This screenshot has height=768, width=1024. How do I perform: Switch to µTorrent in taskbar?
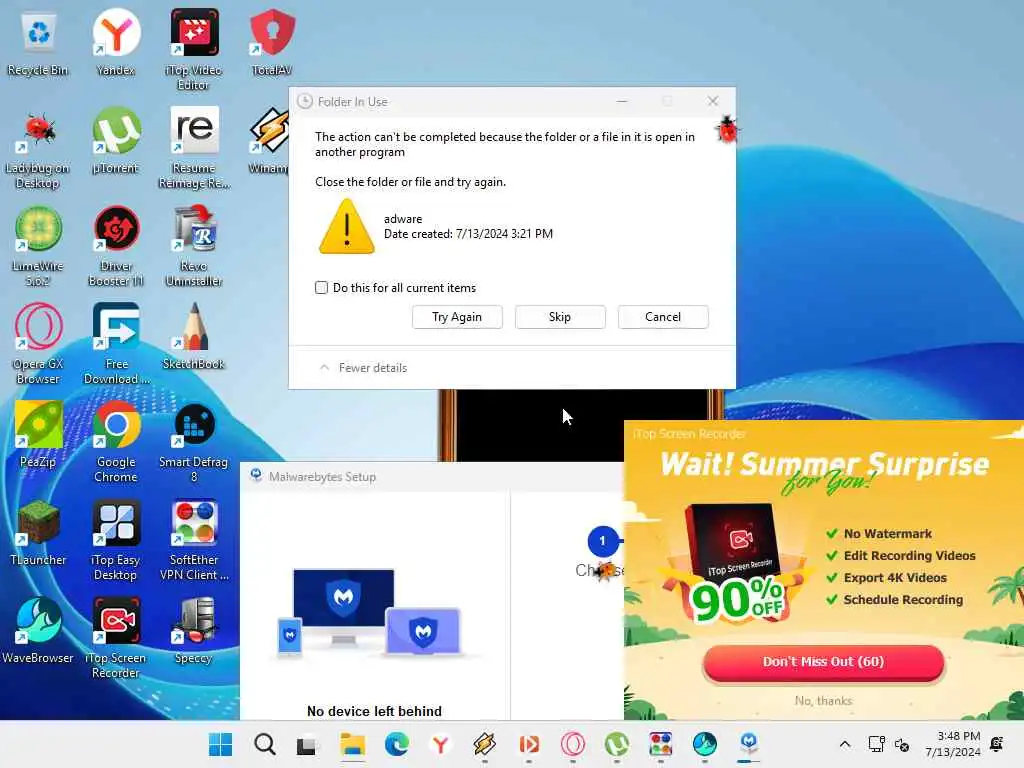tap(617, 744)
